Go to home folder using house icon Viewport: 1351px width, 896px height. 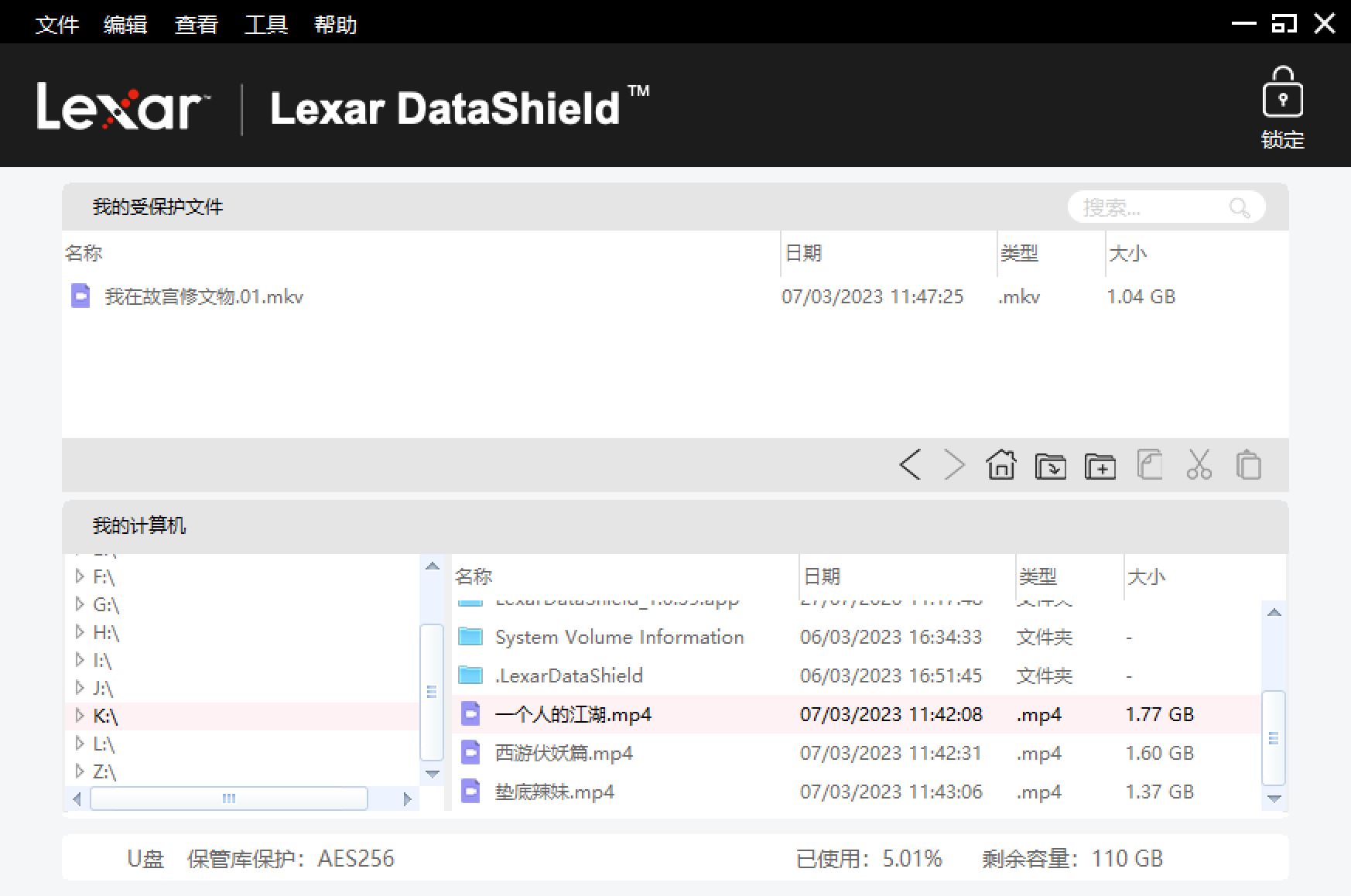coord(1001,466)
